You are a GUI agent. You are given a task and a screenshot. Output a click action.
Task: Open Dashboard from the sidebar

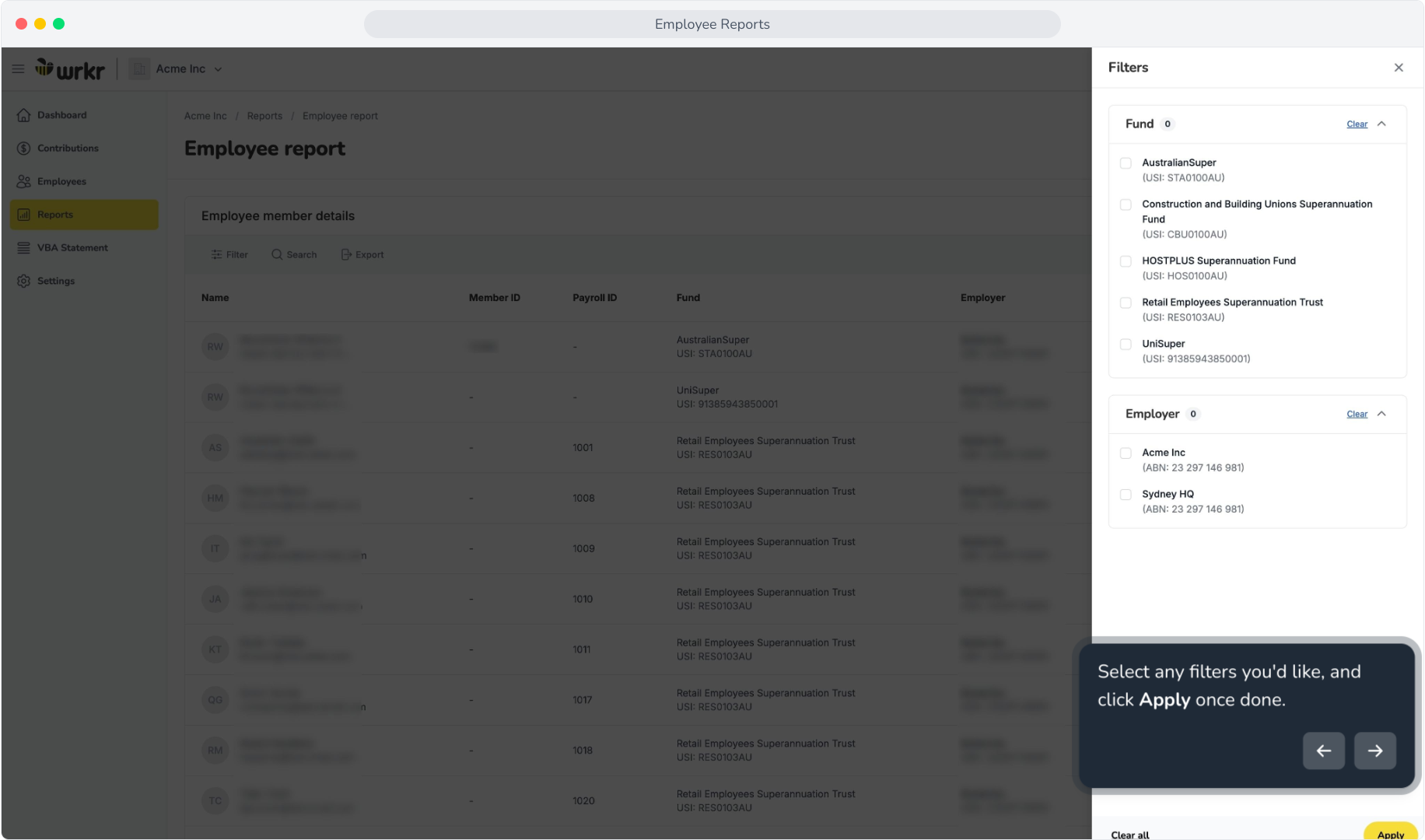[x=84, y=115]
